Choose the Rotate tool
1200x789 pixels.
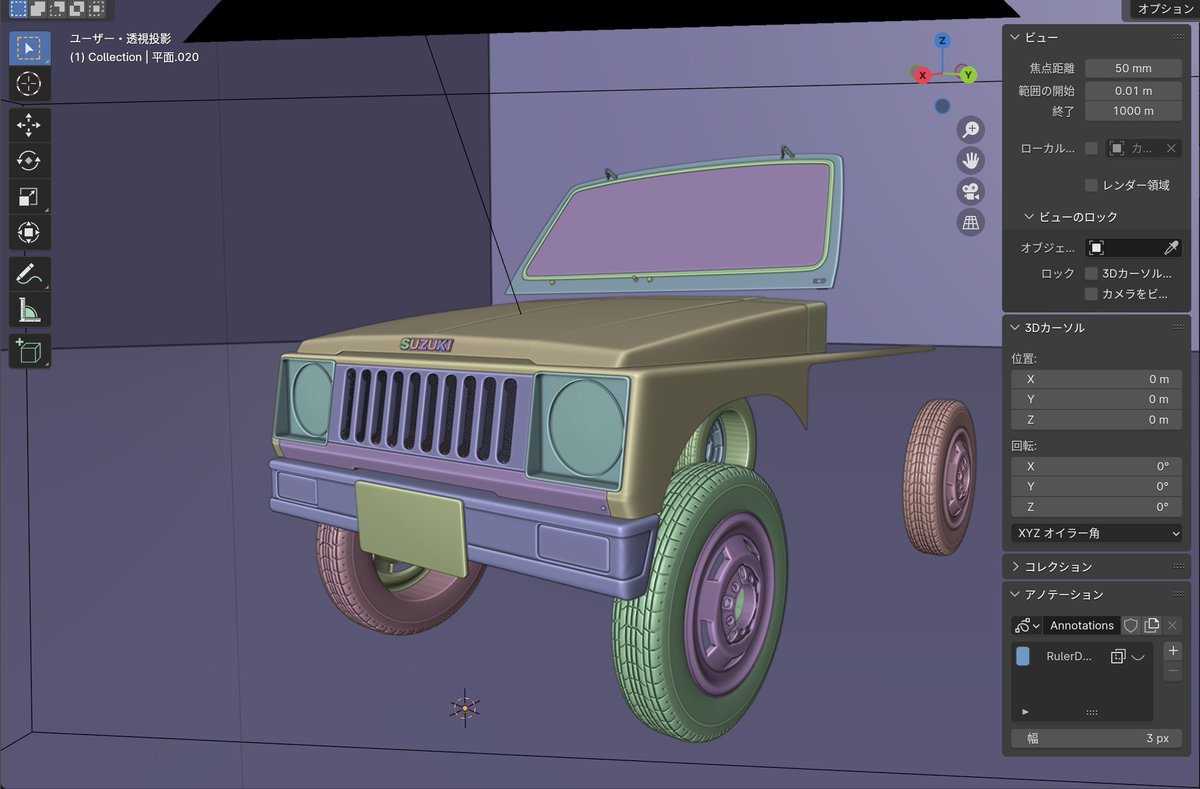point(29,161)
